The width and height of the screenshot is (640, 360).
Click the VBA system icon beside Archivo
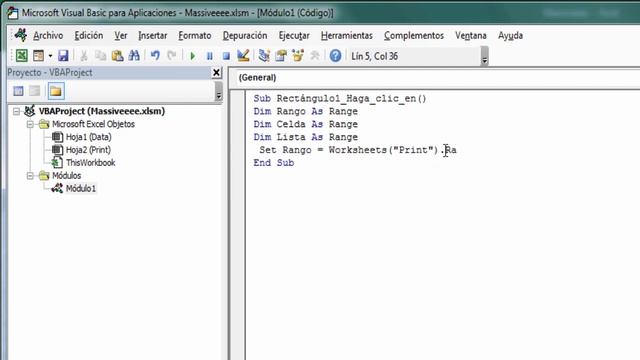tap(20, 35)
